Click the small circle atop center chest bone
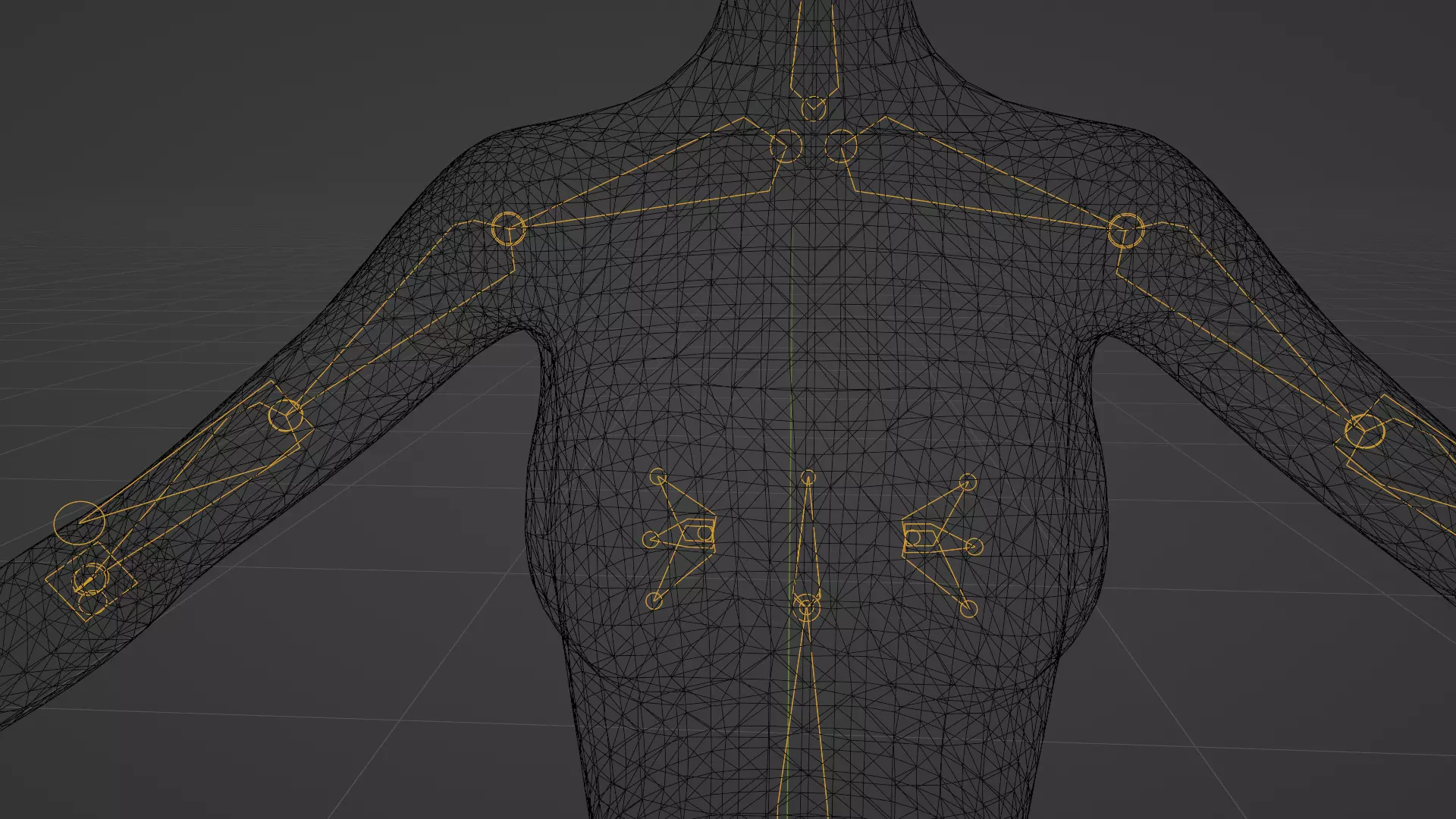 pos(808,478)
